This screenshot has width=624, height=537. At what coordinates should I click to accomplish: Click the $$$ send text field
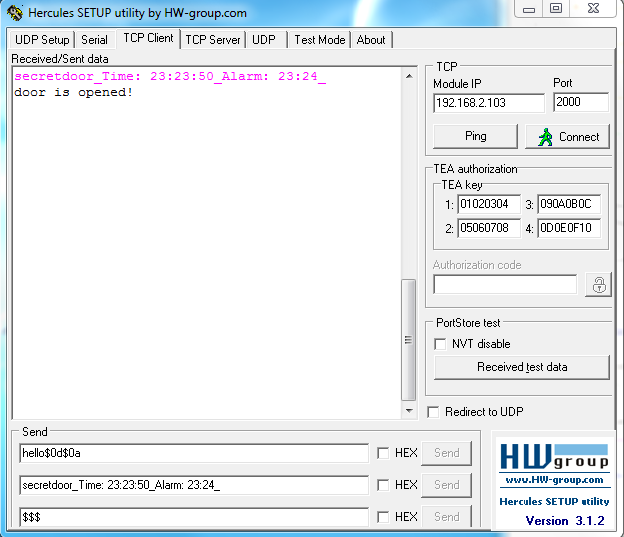click(194, 517)
